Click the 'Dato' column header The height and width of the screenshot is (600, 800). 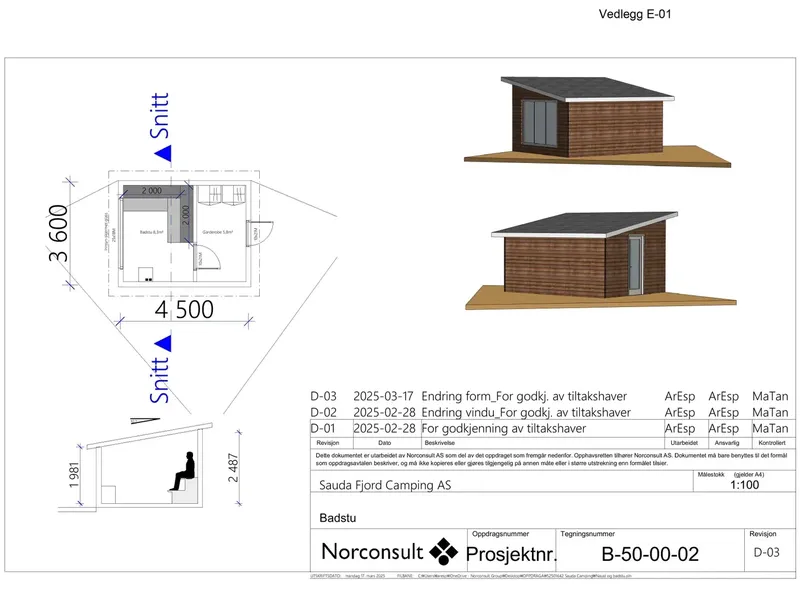click(x=385, y=443)
